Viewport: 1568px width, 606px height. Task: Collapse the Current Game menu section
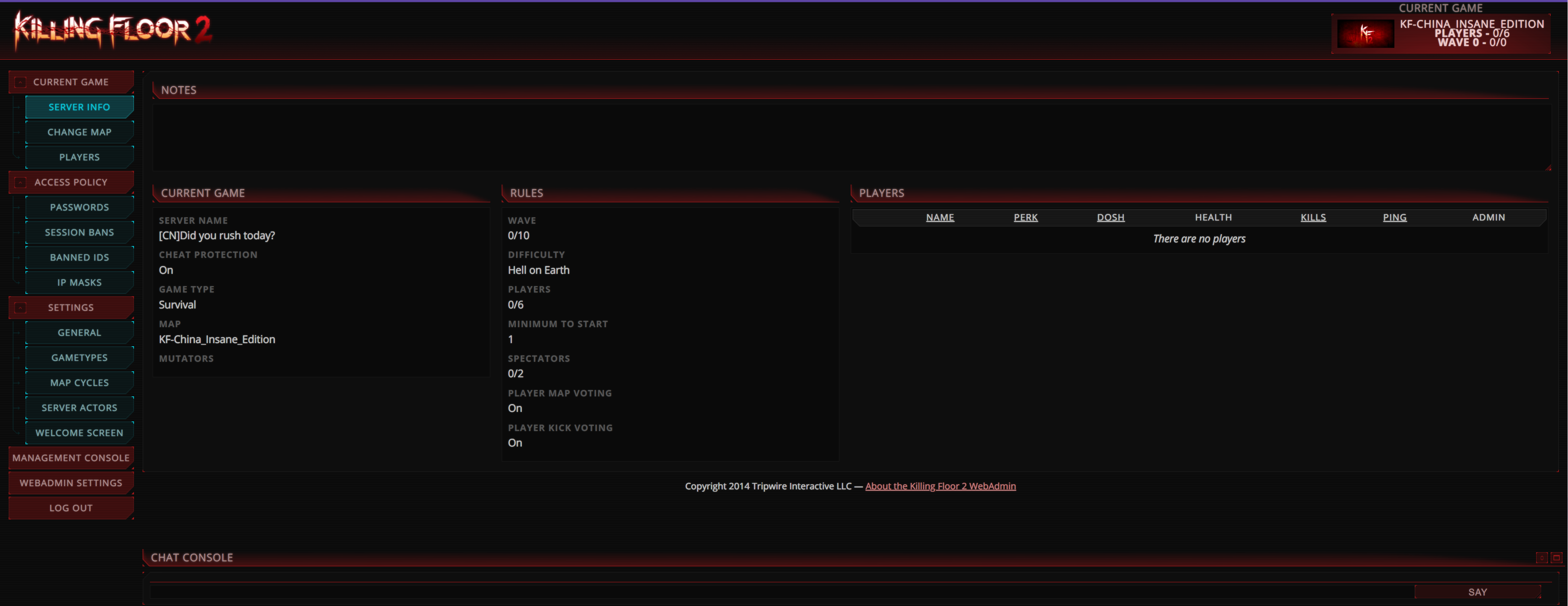[x=21, y=82]
